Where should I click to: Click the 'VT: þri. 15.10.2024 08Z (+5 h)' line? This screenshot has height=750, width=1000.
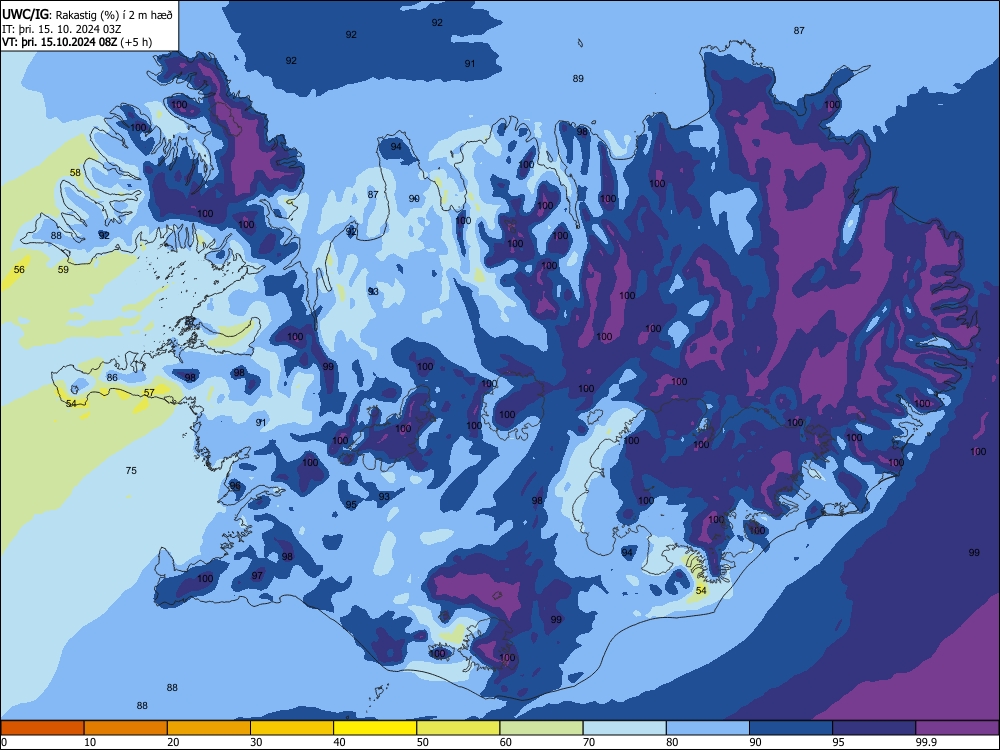coord(77,42)
